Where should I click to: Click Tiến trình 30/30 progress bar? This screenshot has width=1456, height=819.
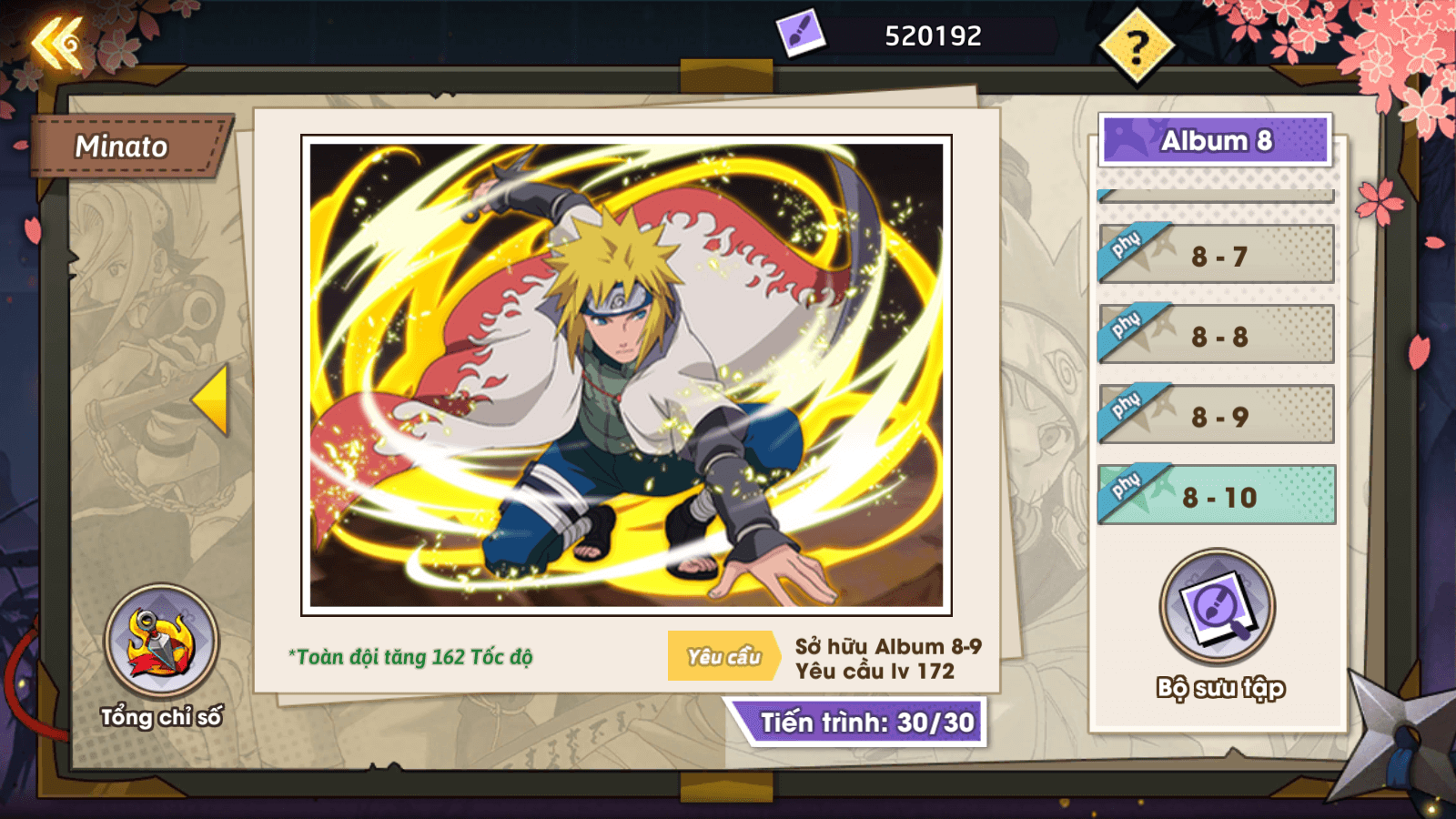tap(857, 723)
